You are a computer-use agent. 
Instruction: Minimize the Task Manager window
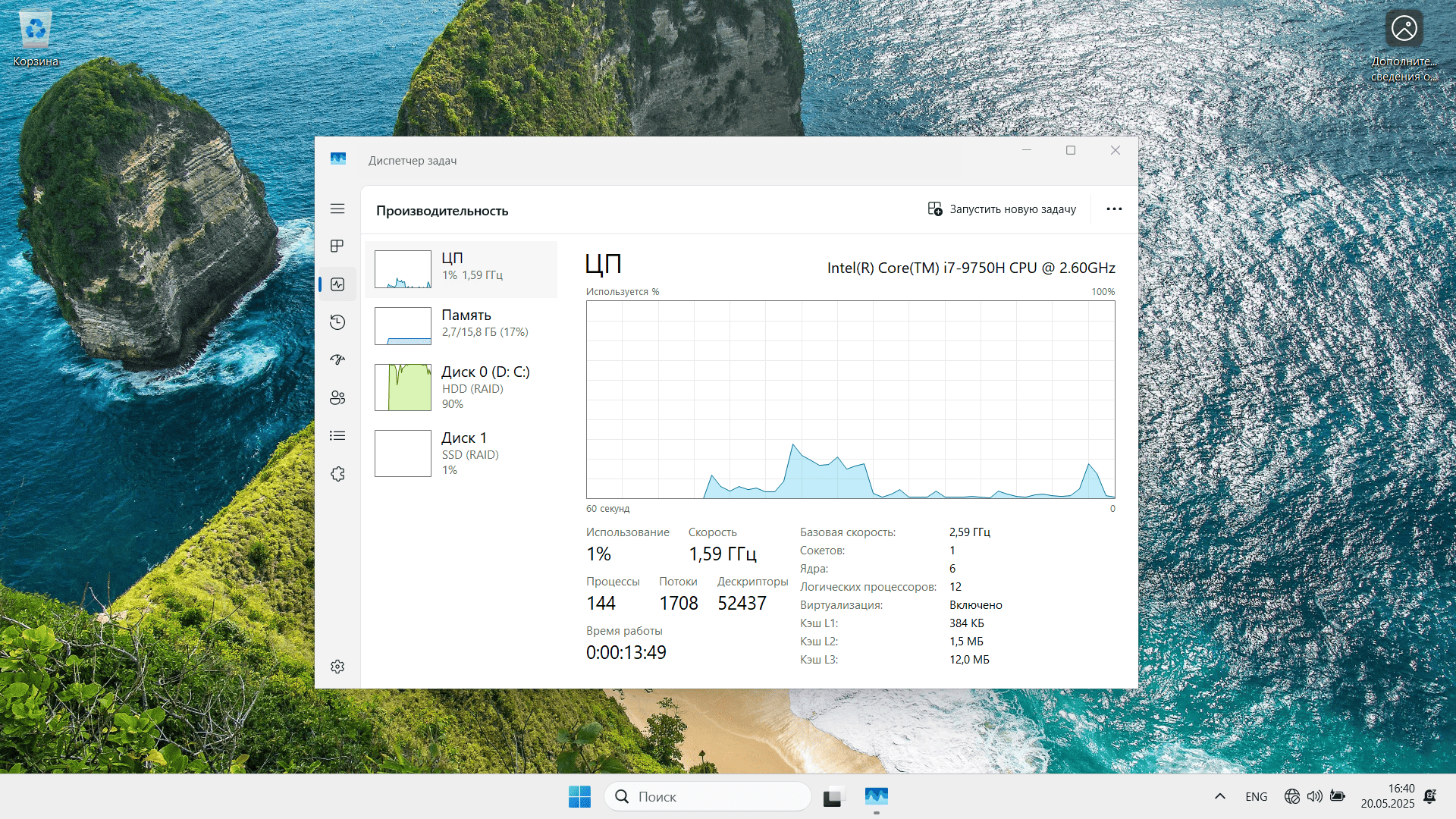(x=1027, y=150)
